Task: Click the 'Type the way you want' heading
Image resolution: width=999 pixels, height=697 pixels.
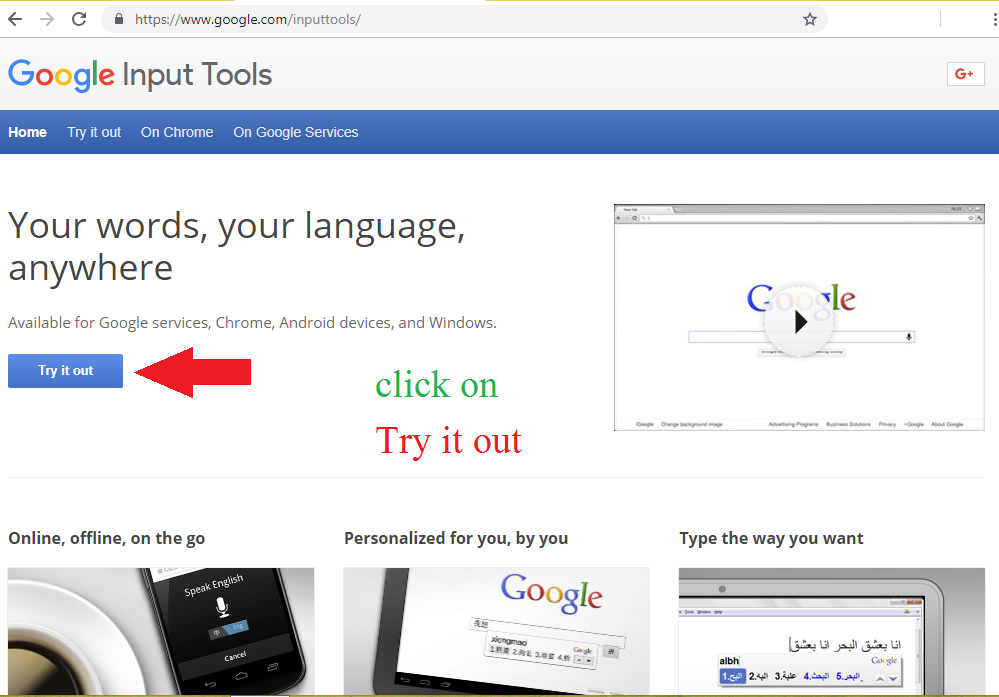Action: click(772, 539)
